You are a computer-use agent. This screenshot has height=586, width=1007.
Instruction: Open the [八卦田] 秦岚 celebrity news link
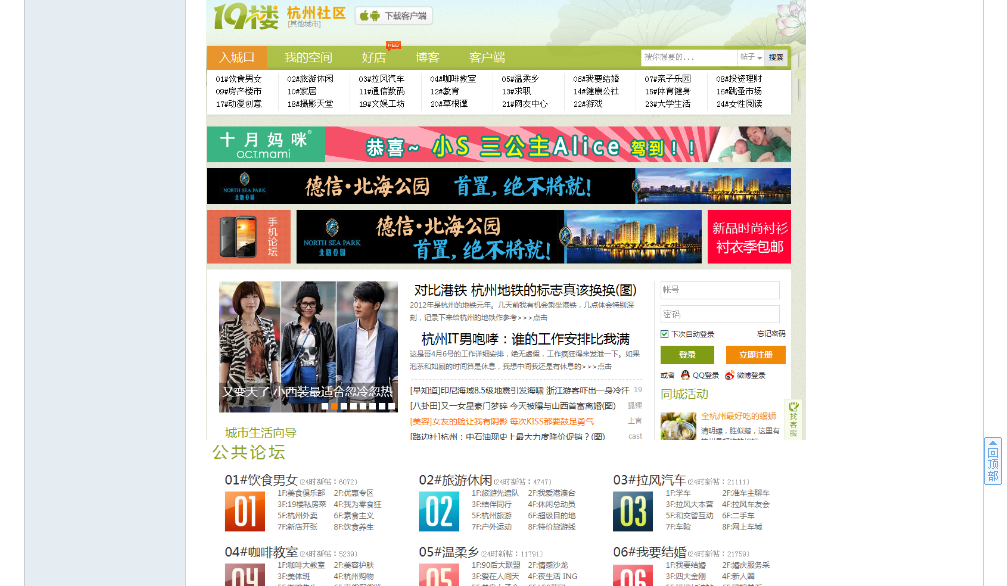click(x=512, y=405)
